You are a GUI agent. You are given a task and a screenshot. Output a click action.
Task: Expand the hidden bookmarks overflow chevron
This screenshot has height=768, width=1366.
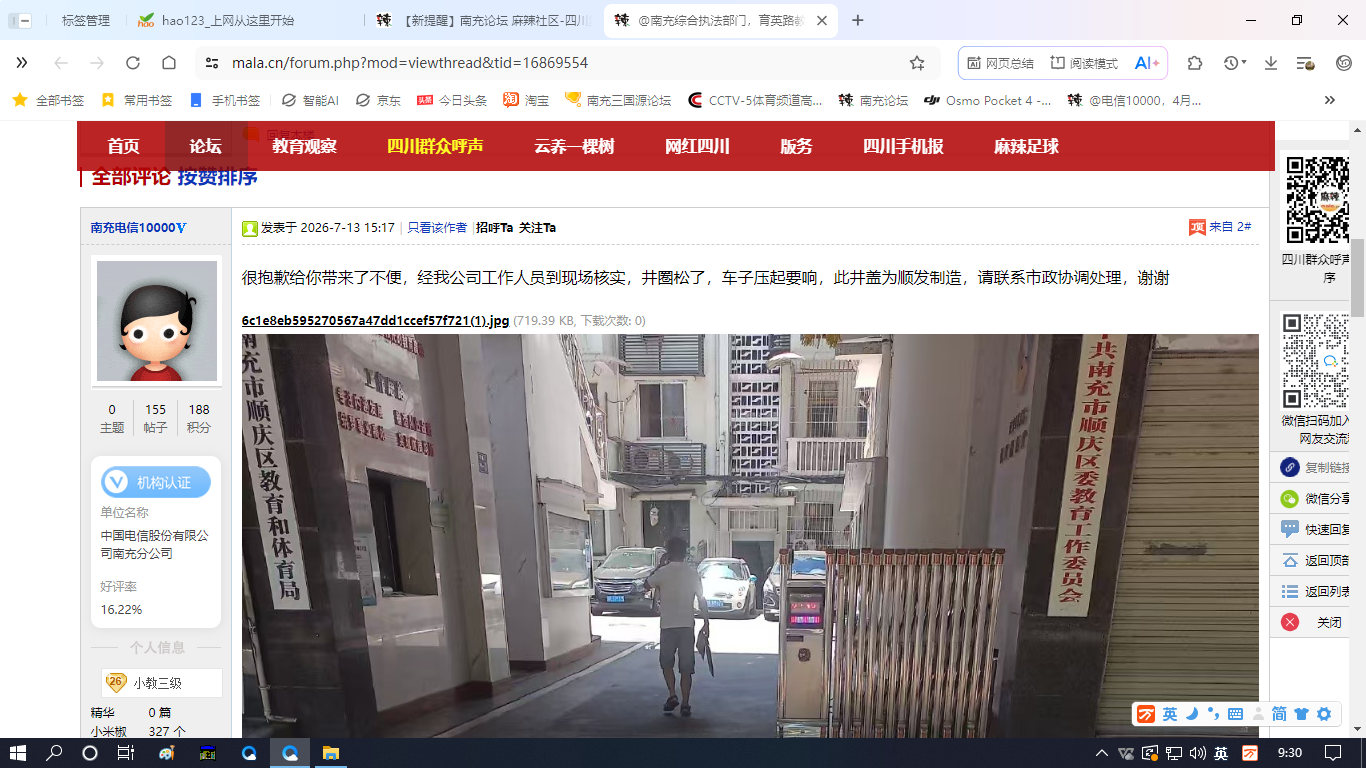coord(1329,100)
